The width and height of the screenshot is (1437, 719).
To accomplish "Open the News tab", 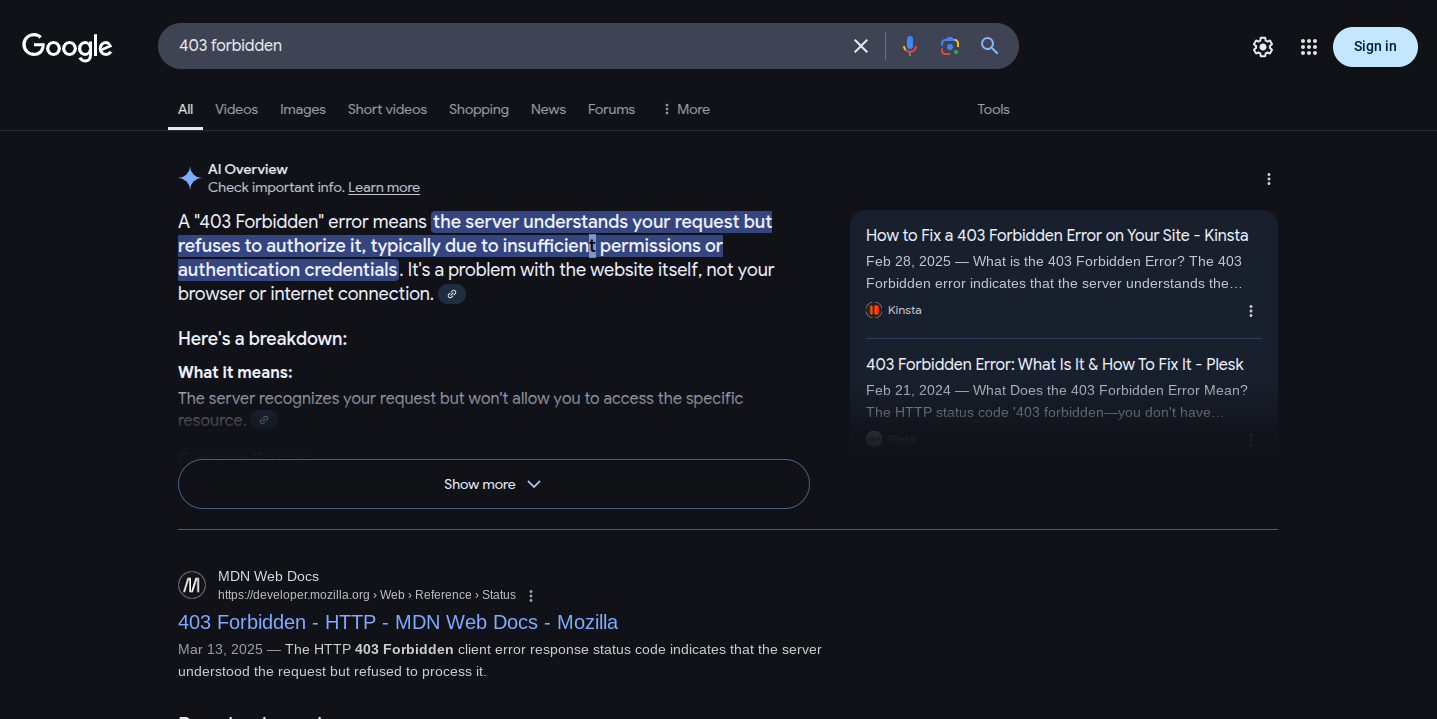I will click(x=548, y=109).
